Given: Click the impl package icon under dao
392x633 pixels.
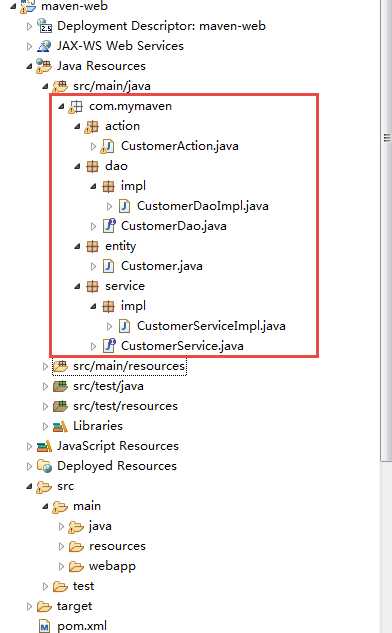Looking at the screenshot, I should point(108,186).
